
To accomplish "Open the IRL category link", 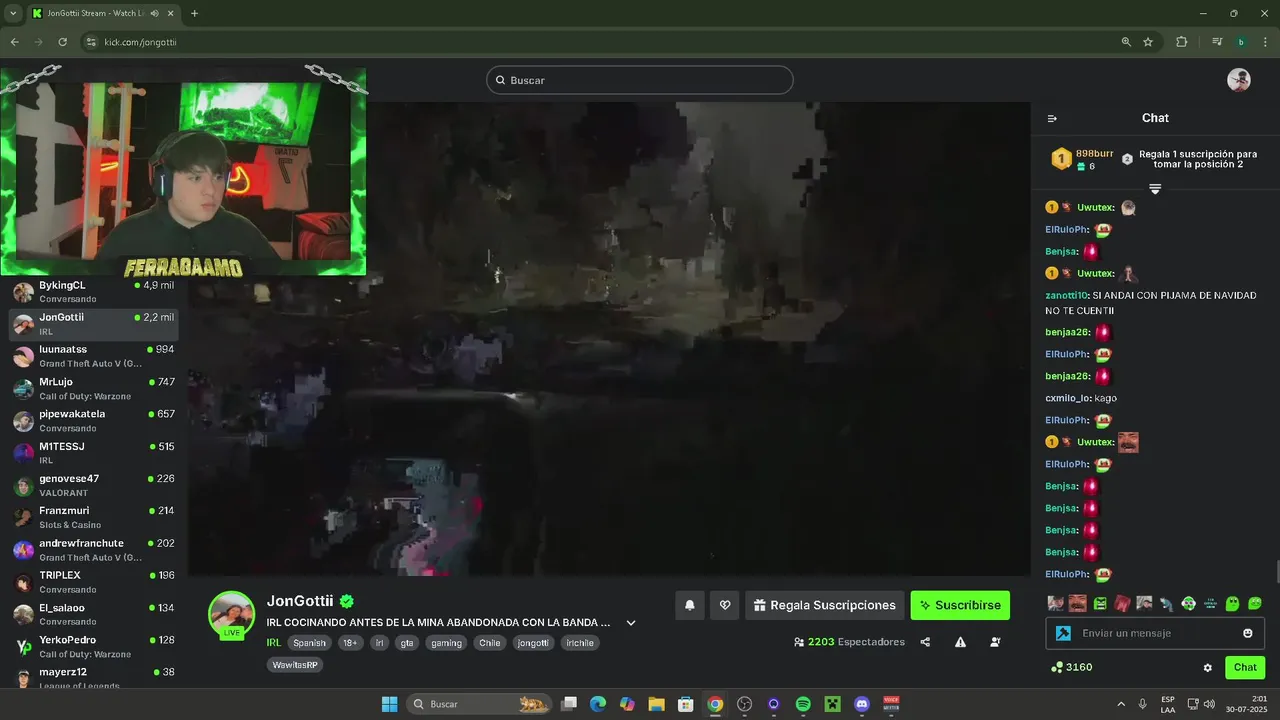I will pyautogui.click(x=273, y=643).
